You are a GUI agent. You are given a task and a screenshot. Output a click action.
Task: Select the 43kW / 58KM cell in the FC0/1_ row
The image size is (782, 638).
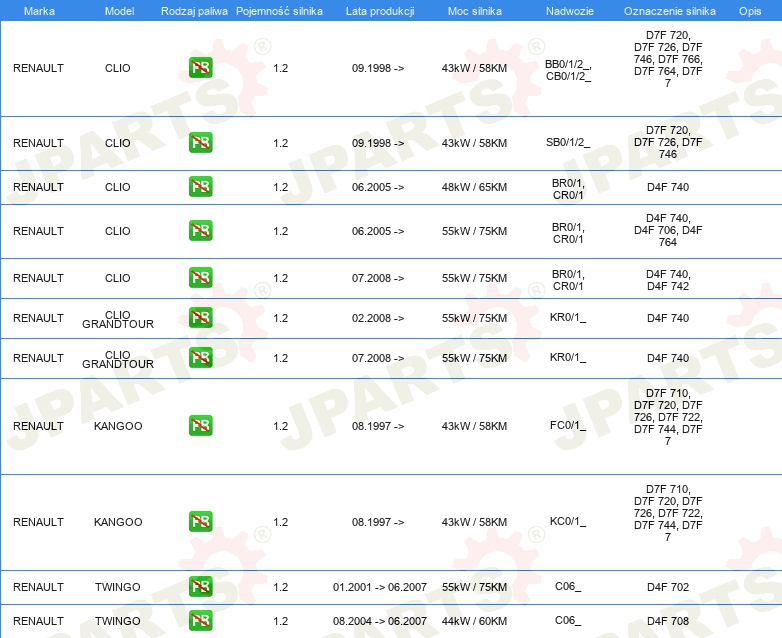point(474,426)
